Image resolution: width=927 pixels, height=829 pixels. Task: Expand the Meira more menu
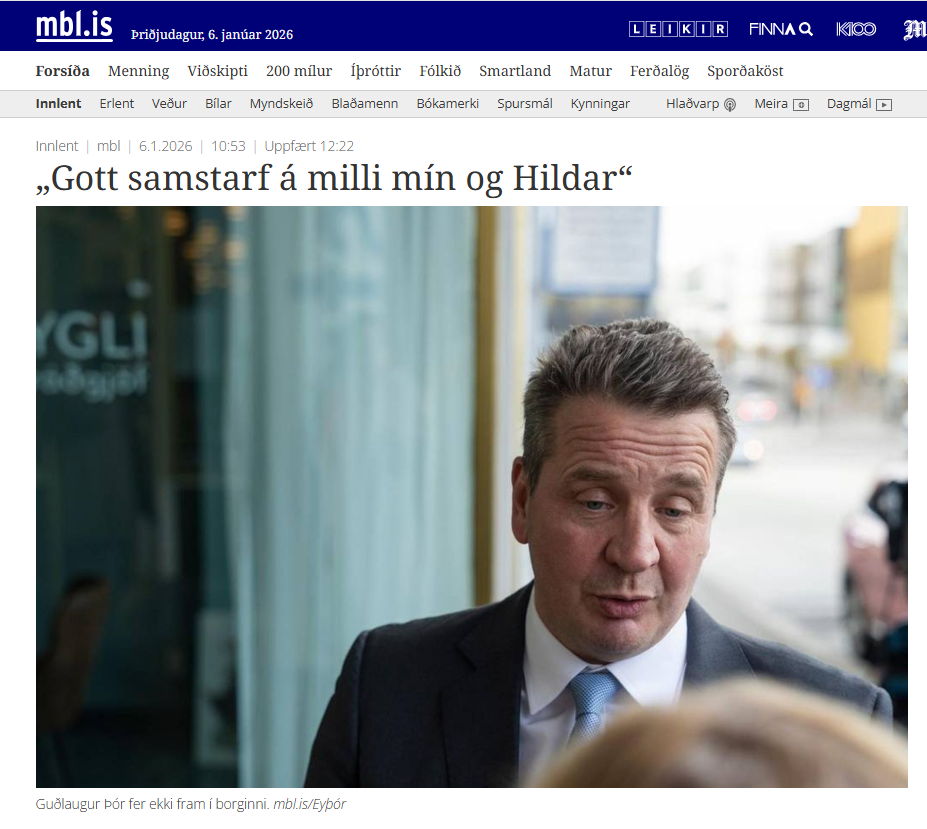[x=781, y=104]
